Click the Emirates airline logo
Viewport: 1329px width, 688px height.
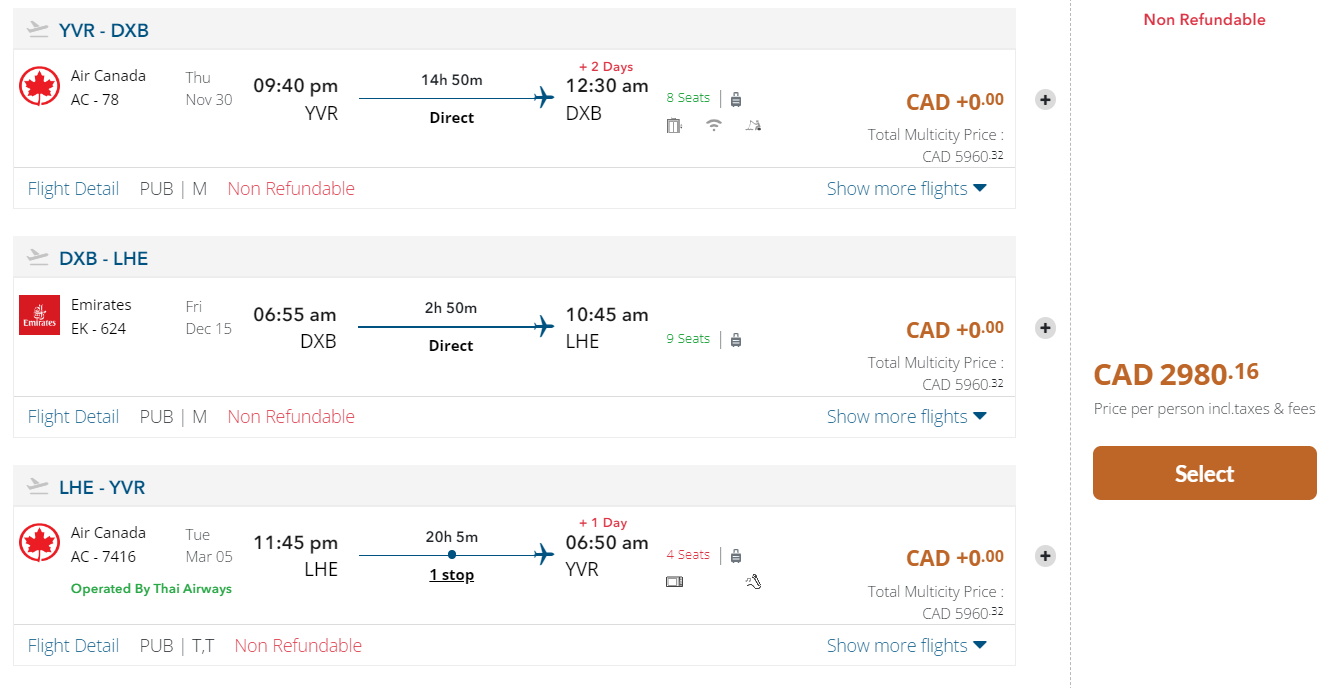[x=40, y=315]
